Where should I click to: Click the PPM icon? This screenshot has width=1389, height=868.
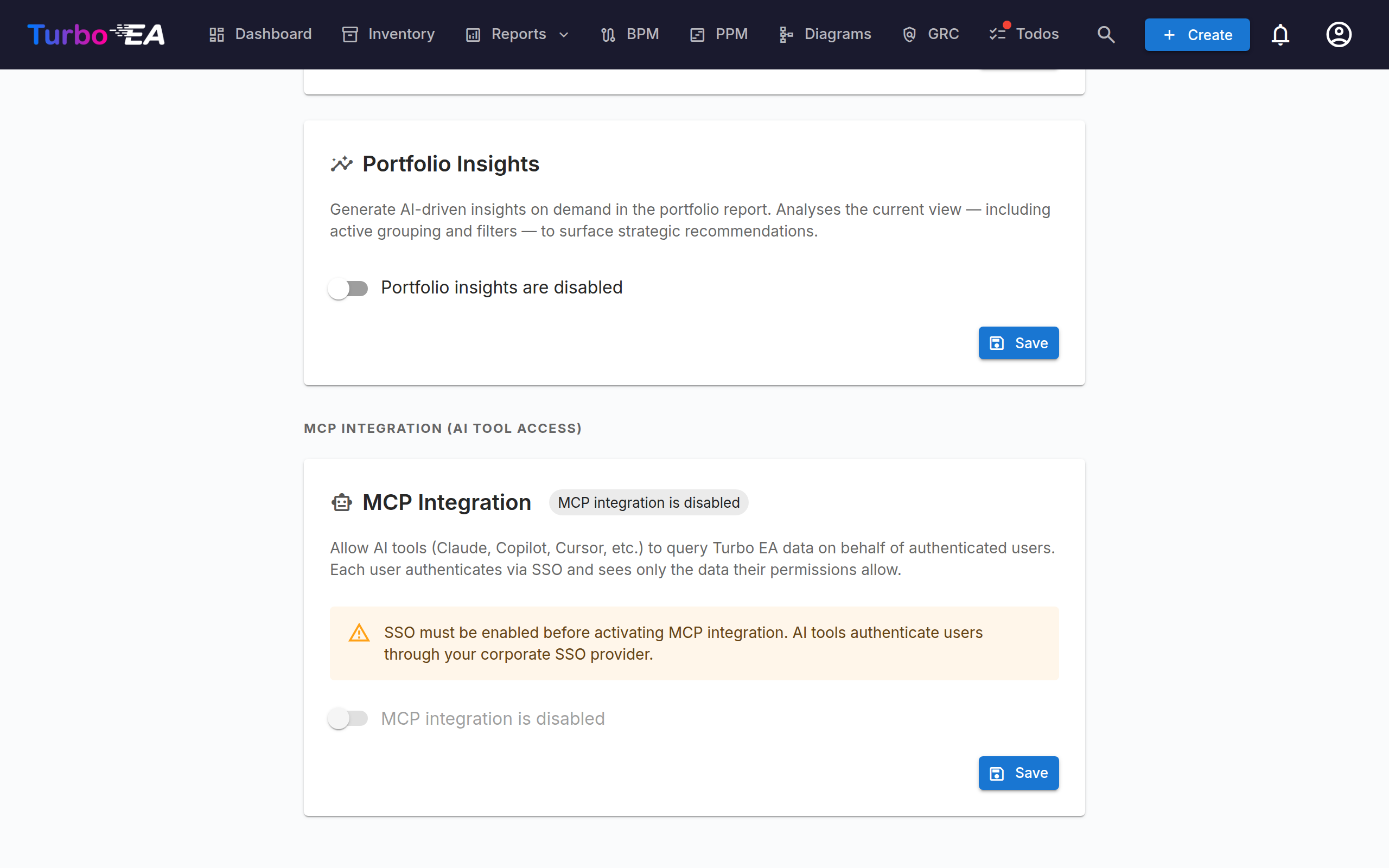[697, 34]
